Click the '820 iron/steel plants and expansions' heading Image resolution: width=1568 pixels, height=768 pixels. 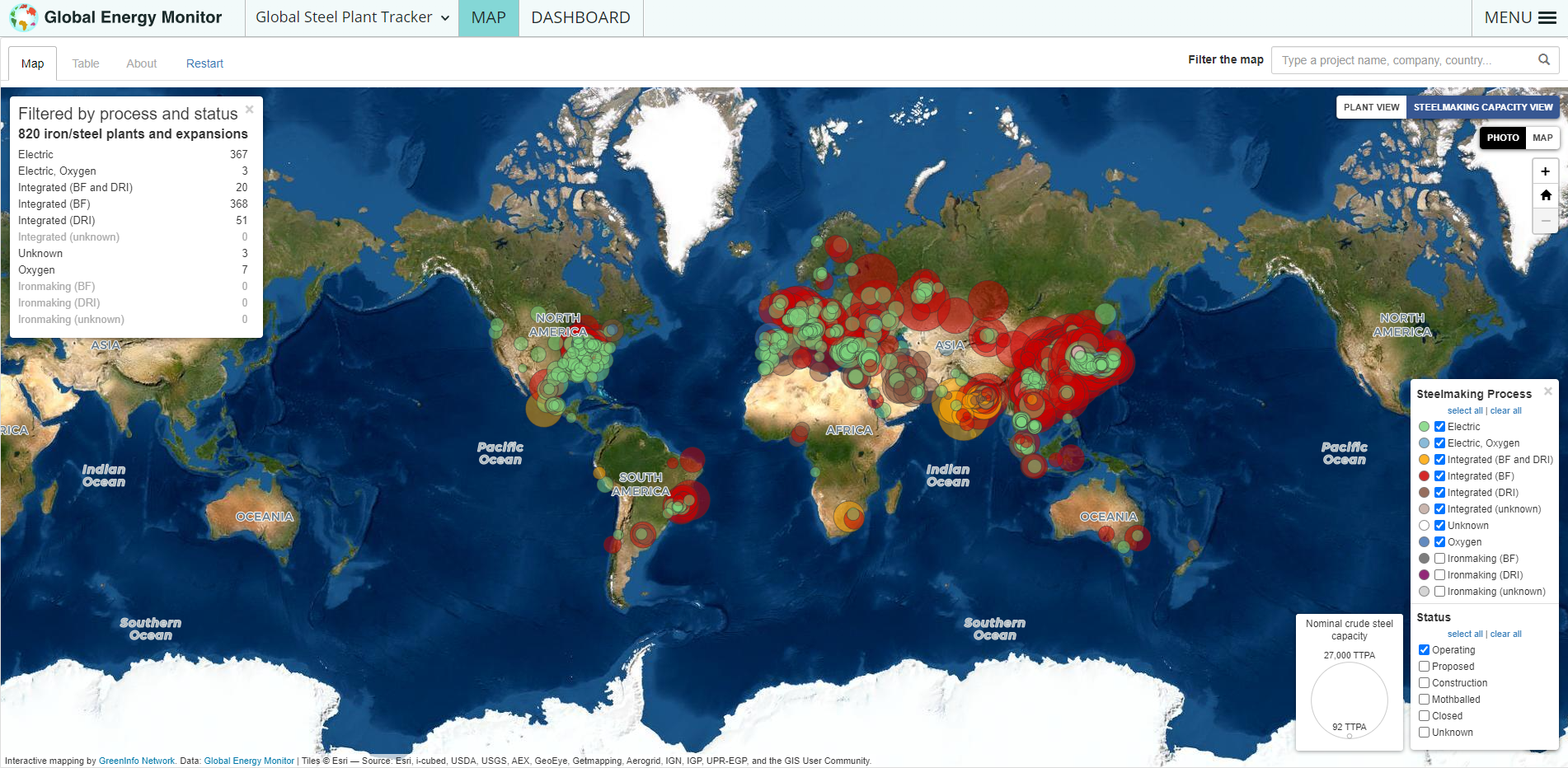[x=133, y=133]
